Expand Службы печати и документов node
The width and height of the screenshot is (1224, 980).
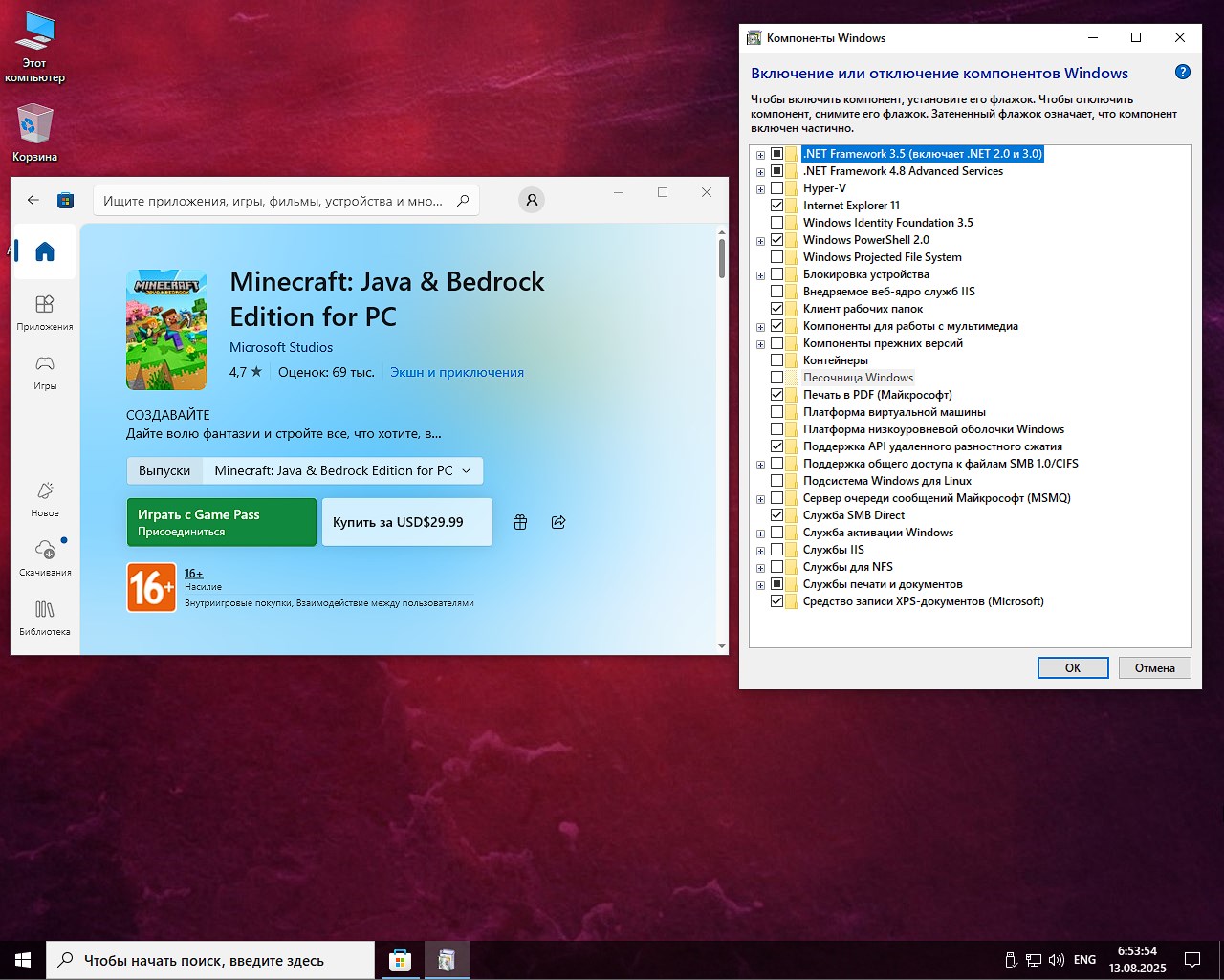(x=760, y=585)
